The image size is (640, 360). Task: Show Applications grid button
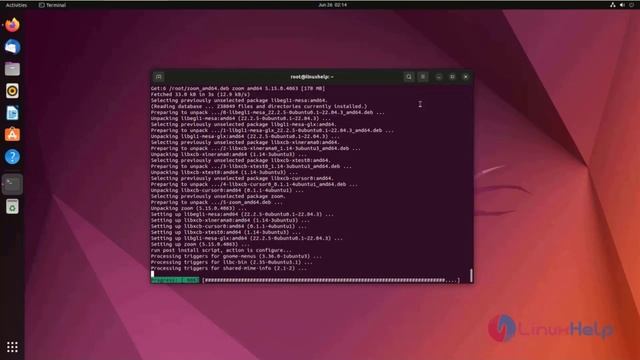pyautogui.click(x=12, y=347)
